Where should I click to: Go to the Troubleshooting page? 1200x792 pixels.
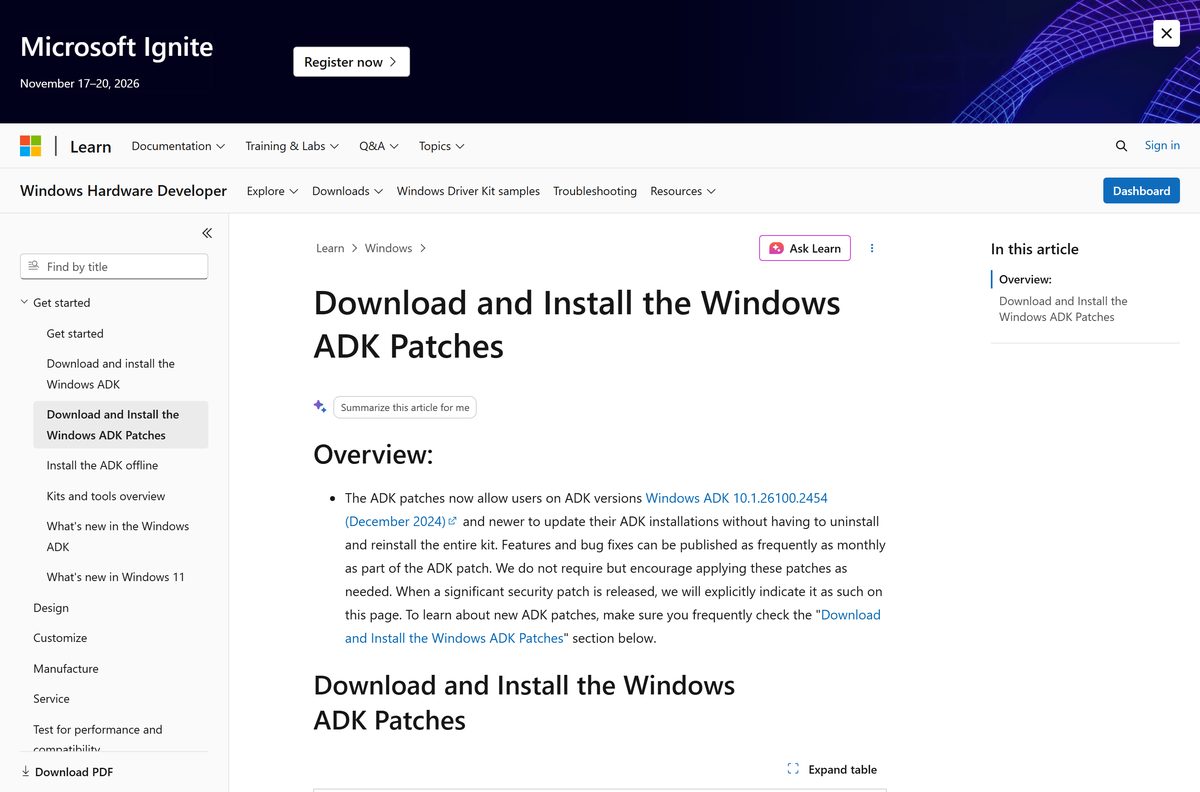[595, 191]
